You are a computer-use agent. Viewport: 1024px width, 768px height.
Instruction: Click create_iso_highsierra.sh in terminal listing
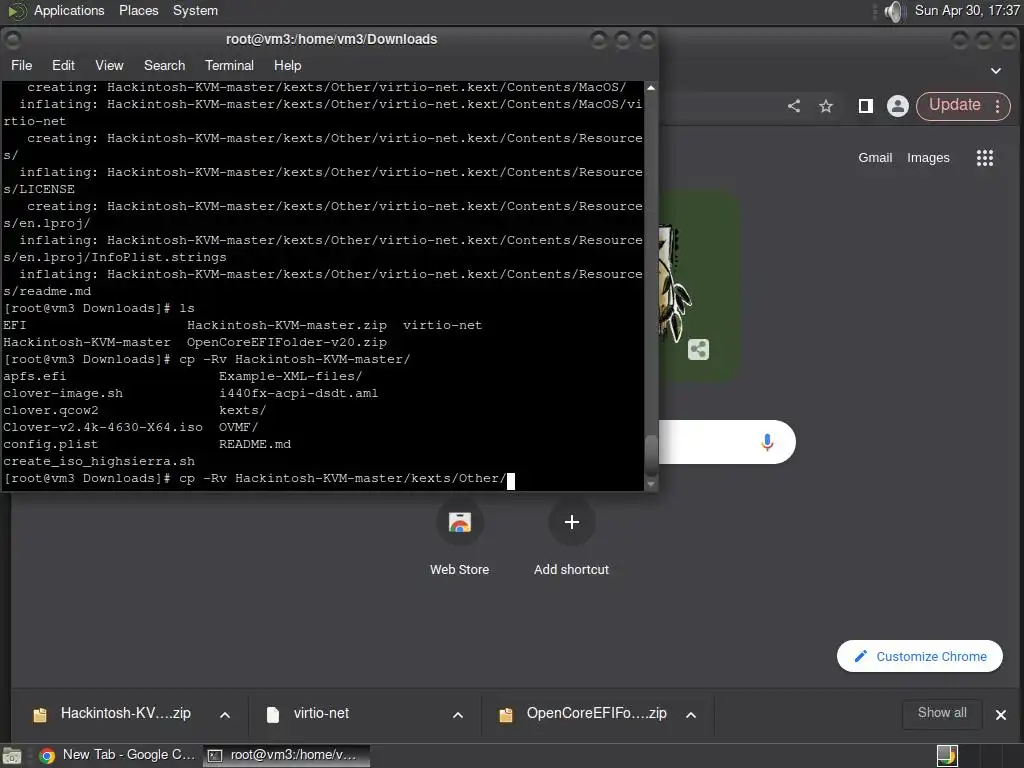coord(99,461)
